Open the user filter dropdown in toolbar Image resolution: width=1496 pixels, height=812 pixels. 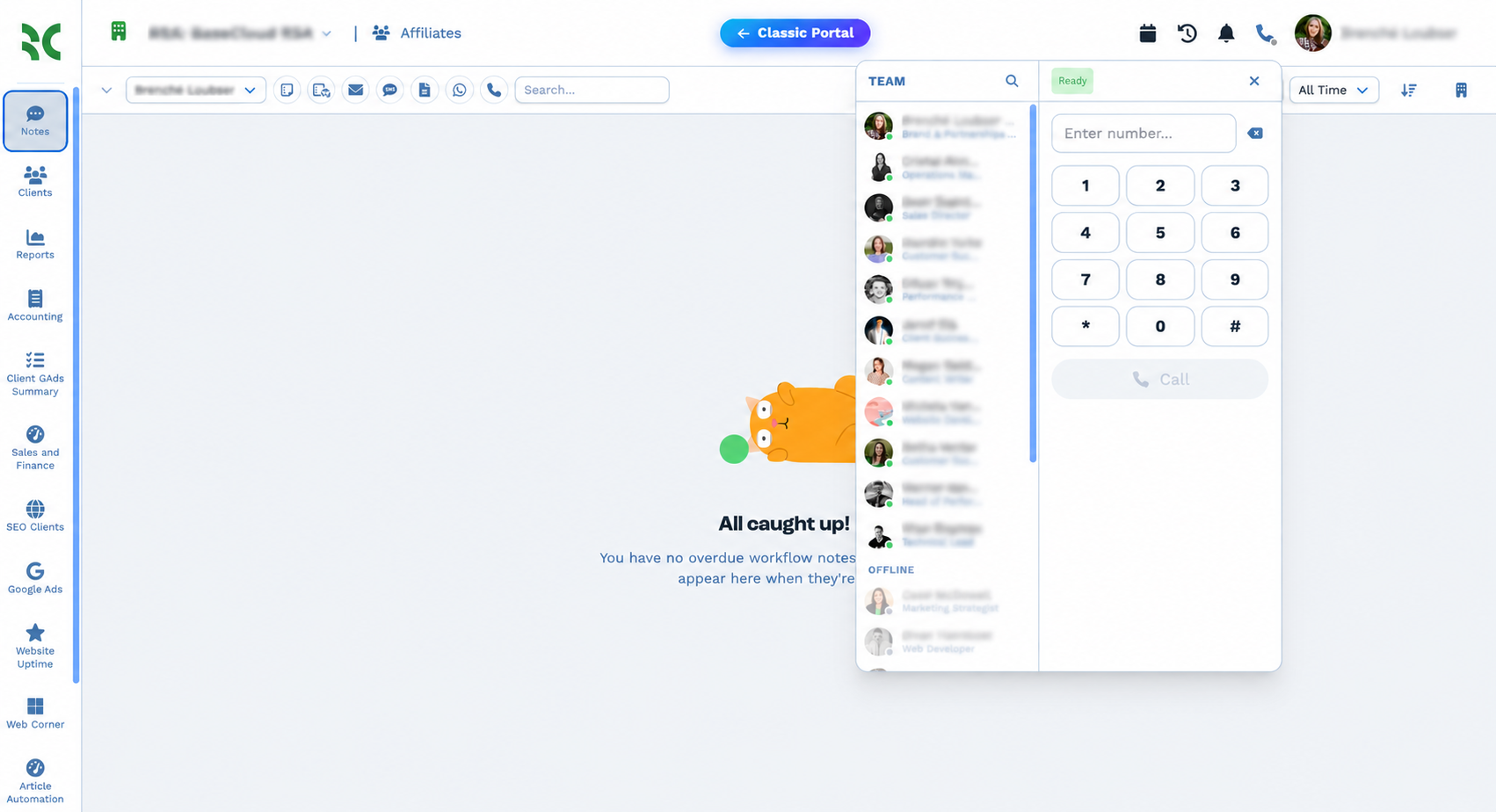point(196,90)
